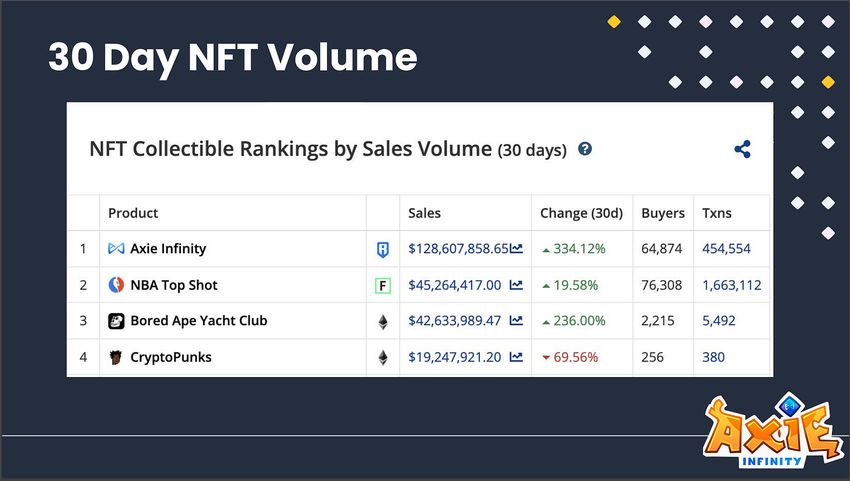Click the CryptoPunks avatar icon
850x481 pixels.
coord(116,357)
